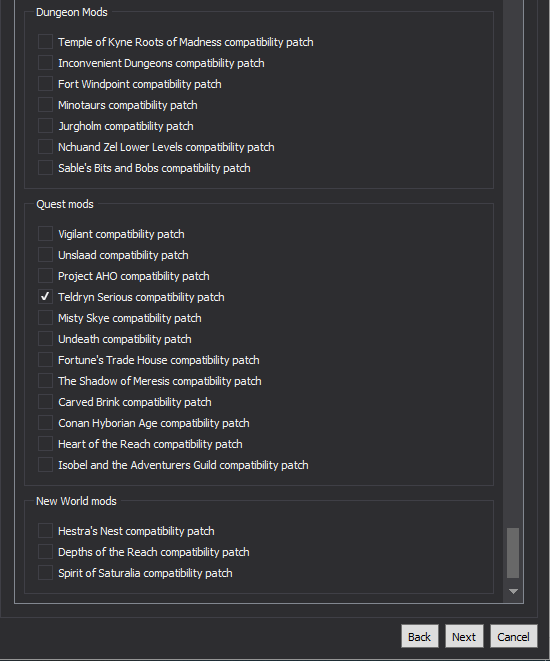550x661 pixels.
Task: Check the Unslaad compatibility patch
Action: coord(45,255)
